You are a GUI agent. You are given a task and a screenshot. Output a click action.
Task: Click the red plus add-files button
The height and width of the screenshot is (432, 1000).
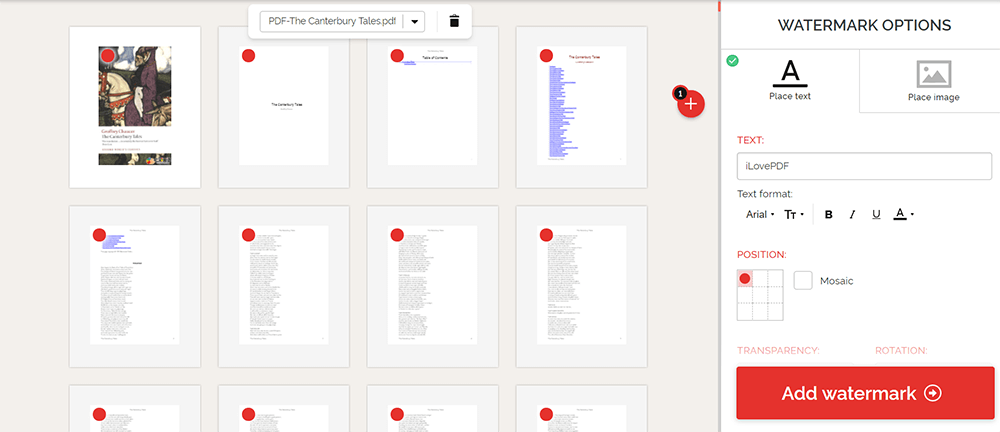(x=692, y=104)
